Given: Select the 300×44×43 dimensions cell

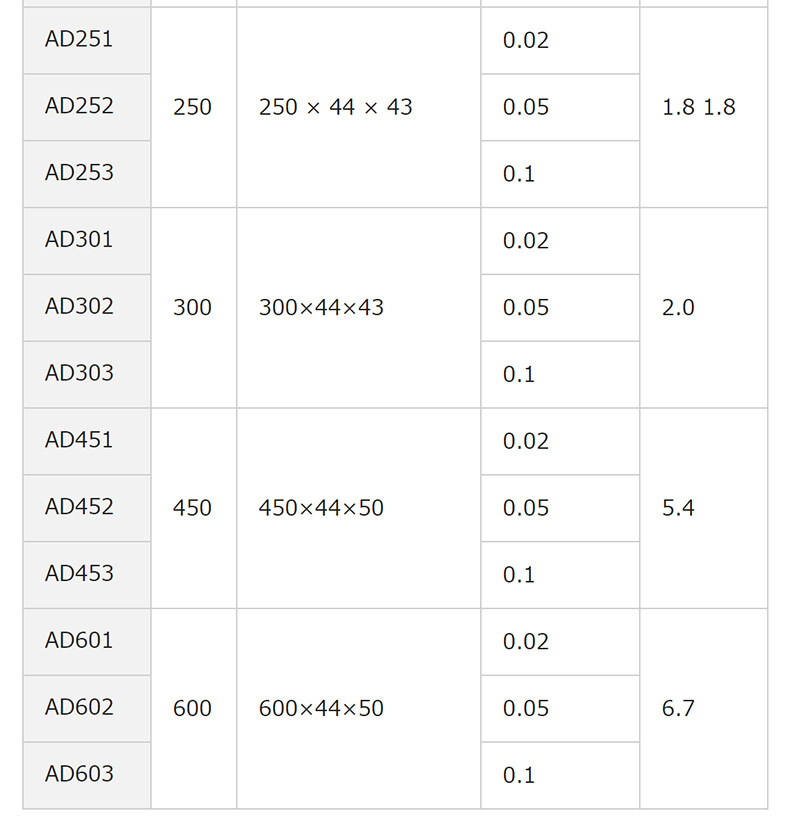Looking at the screenshot, I should pos(322,307).
